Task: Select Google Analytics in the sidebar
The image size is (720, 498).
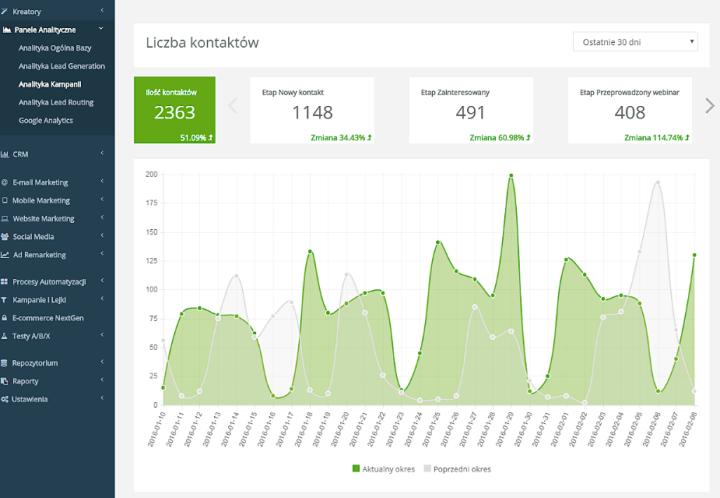Action: click(x=45, y=120)
